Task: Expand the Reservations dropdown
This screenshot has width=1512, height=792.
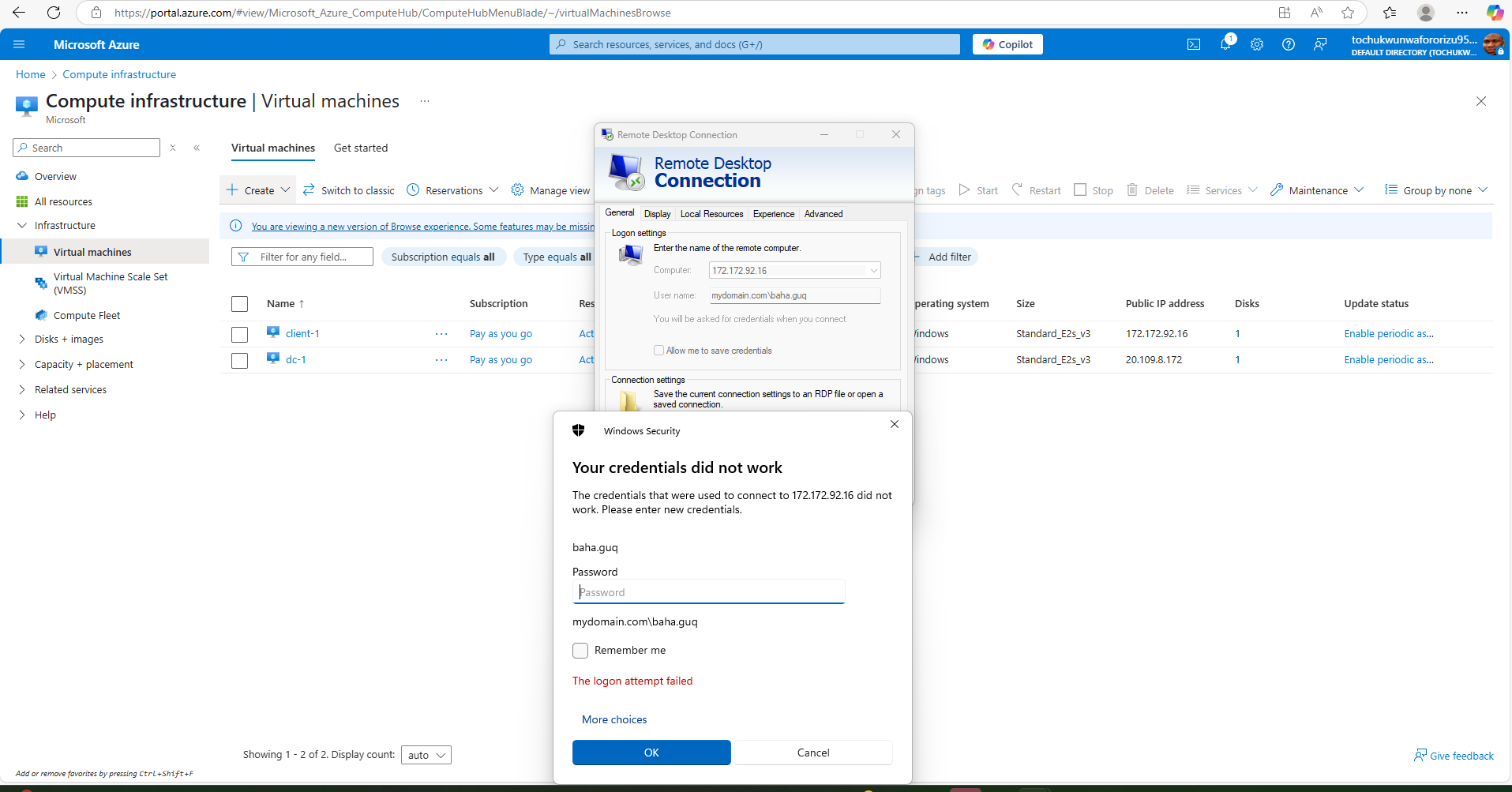Action: tap(452, 190)
